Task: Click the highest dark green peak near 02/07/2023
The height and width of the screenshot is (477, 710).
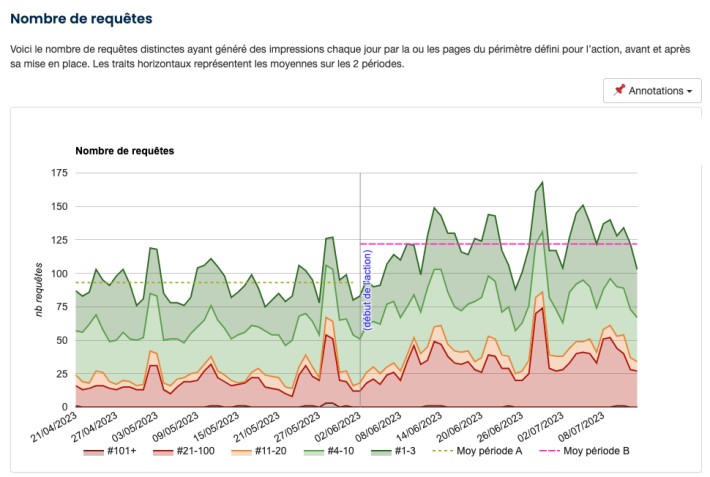Action: tap(541, 183)
